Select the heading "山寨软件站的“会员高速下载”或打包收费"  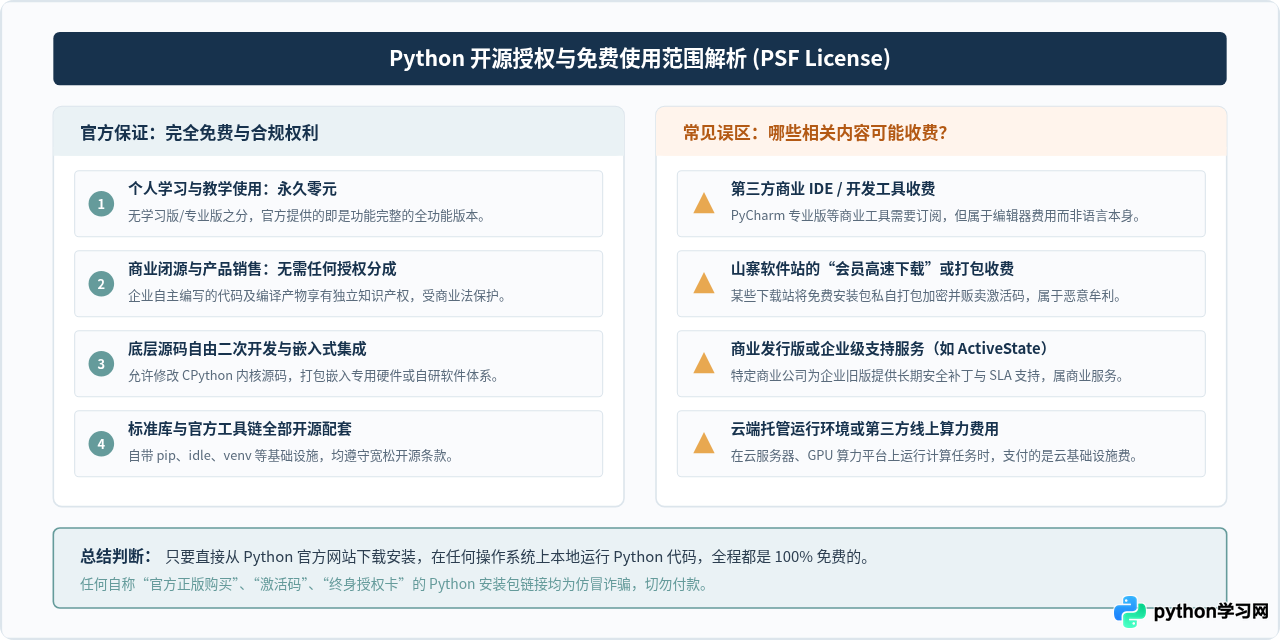pos(873,269)
